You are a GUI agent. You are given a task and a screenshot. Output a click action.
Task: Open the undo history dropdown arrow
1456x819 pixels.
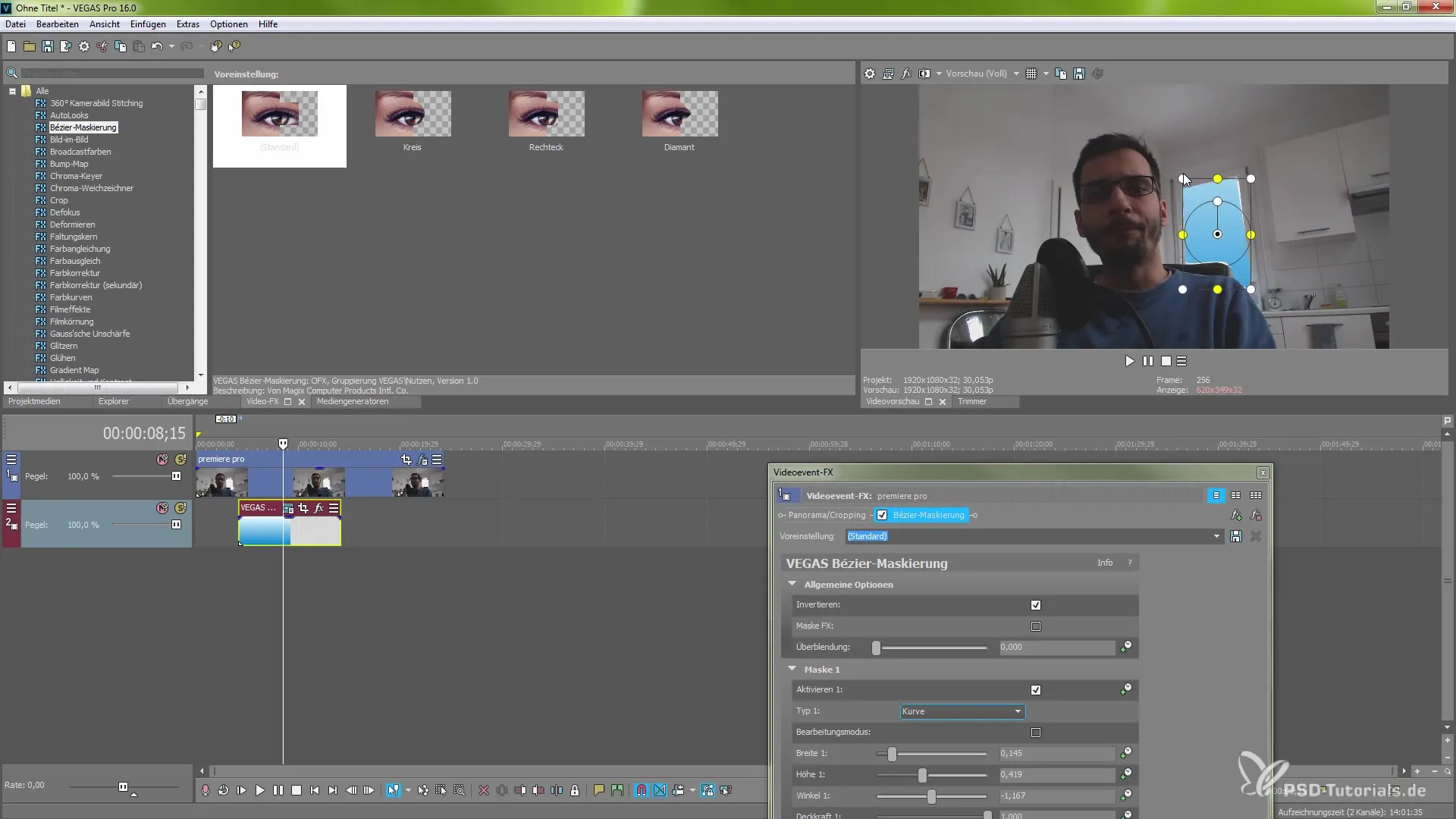pos(171,46)
